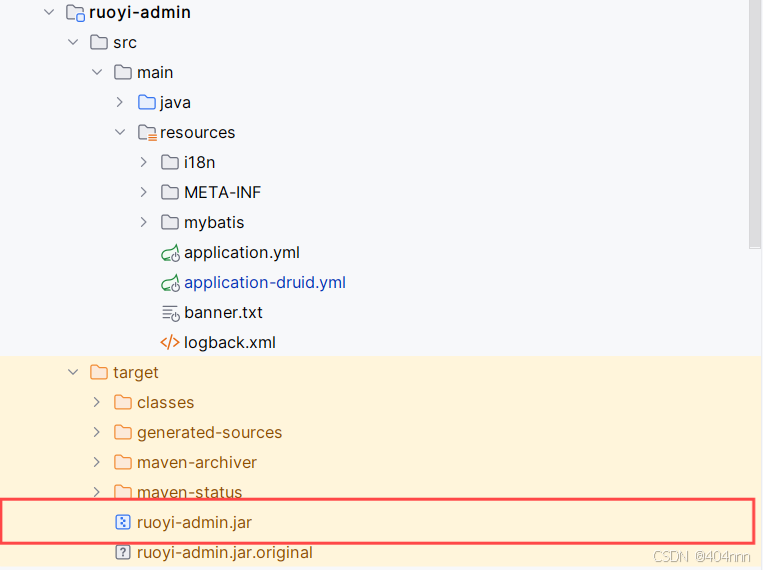
Task: Click the i18n folder icon
Action: point(170,162)
